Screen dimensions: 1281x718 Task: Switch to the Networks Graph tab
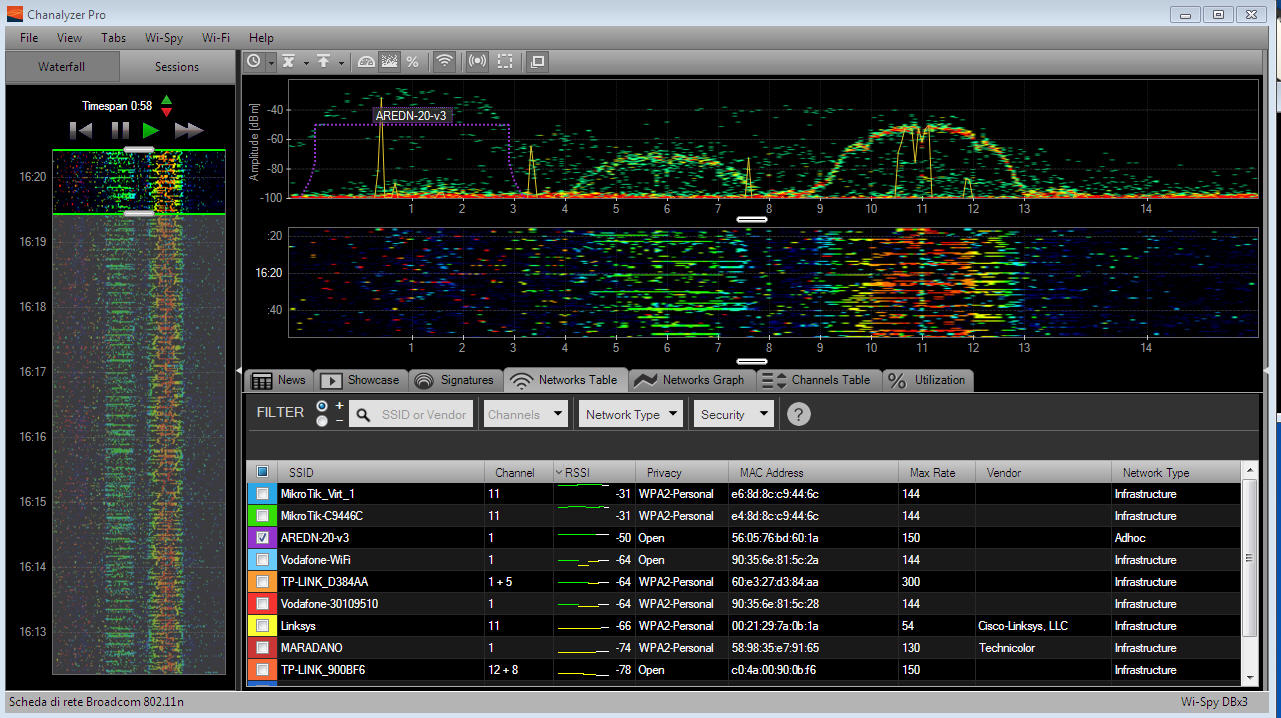tap(691, 380)
